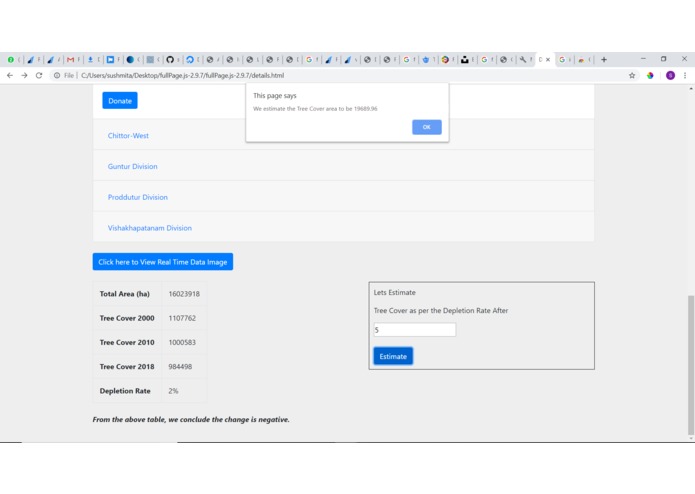Click the 'Total Area (ha)' row label
Image resolution: width=695 pixels, height=494 pixels.
pos(125,294)
